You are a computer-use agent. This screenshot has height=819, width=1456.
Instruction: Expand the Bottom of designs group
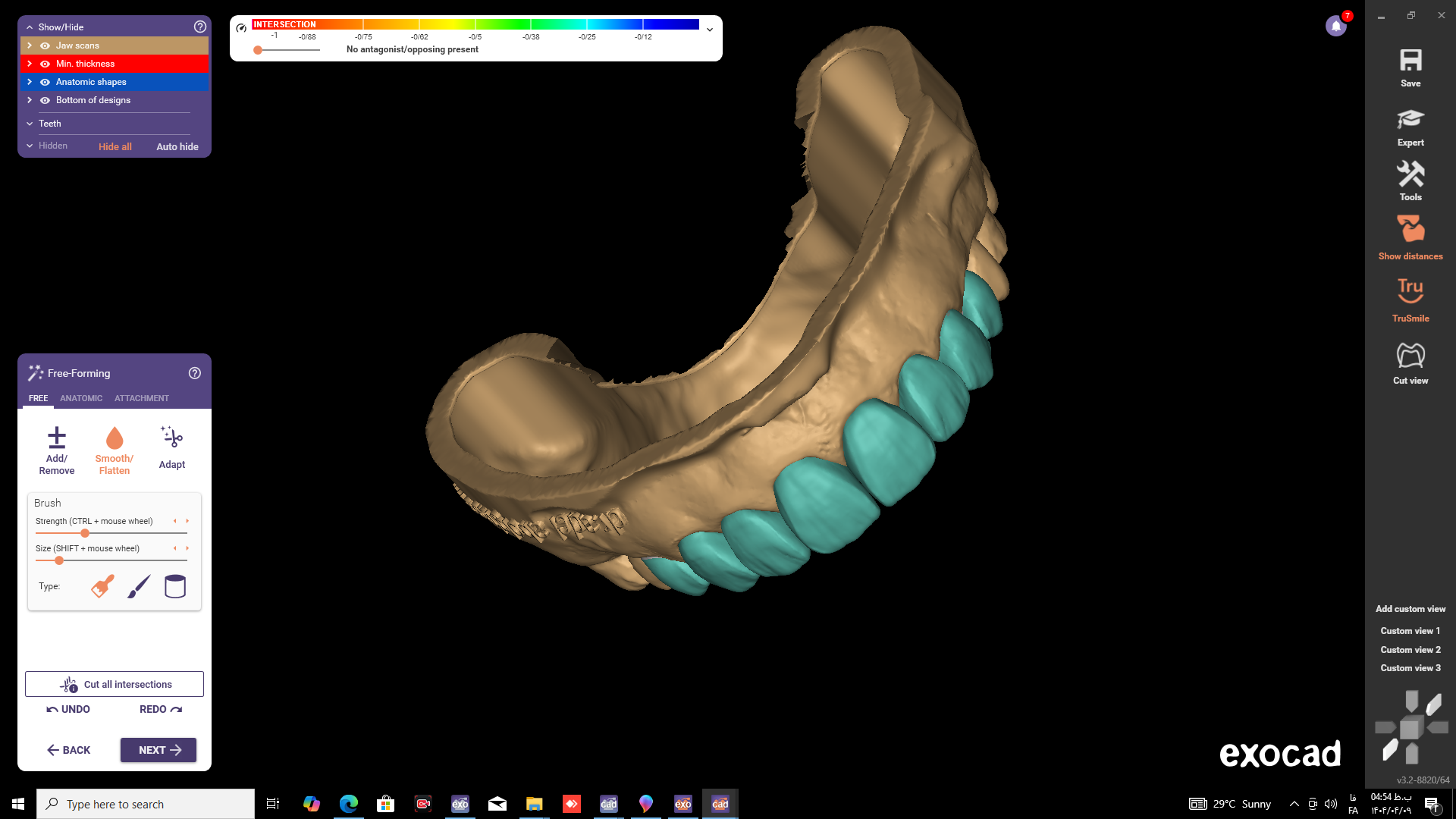tap(30, 100)
